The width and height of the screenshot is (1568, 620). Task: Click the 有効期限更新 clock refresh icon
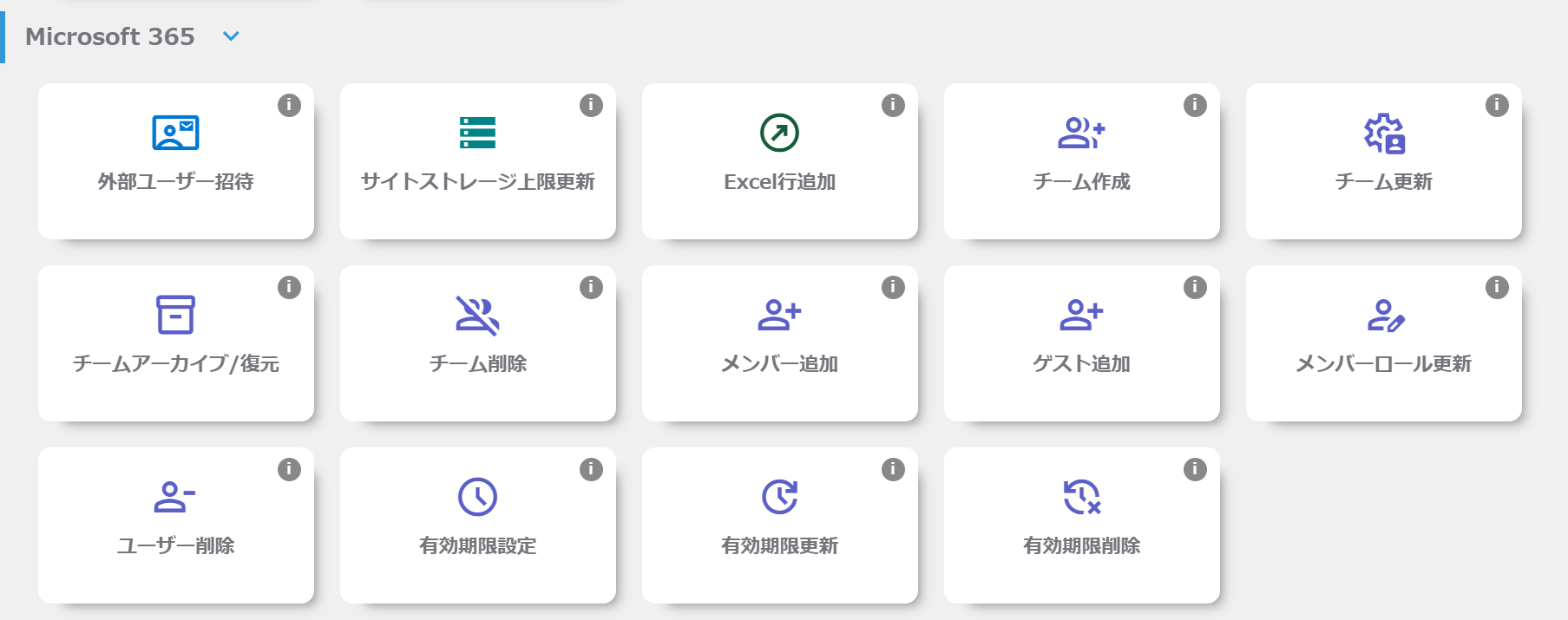(780, 497)
